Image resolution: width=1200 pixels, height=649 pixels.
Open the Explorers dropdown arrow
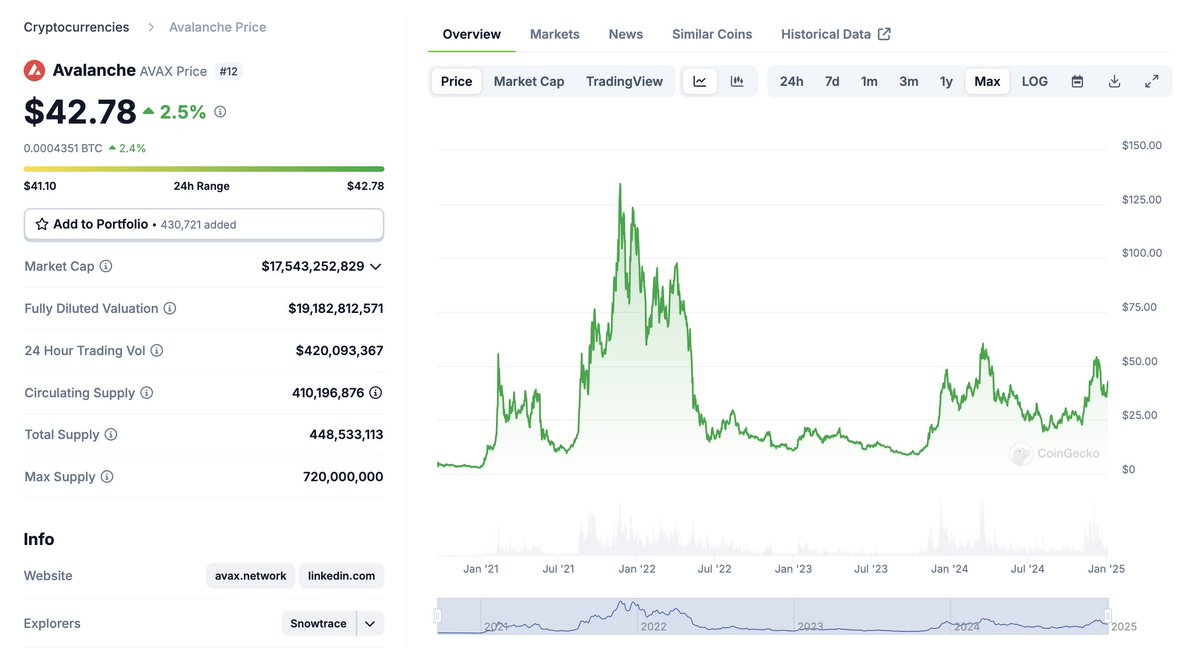click(370, 624)
